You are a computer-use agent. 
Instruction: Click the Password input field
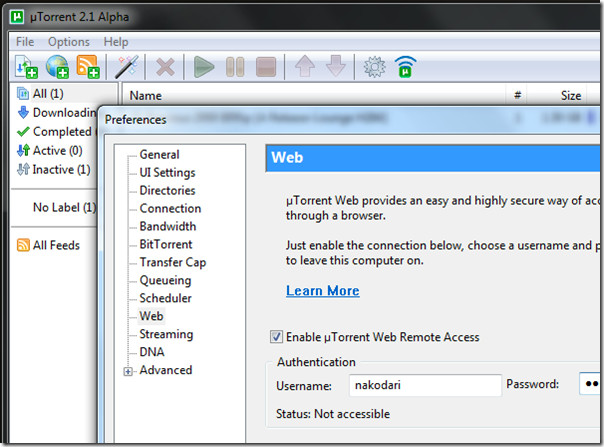point(590,384)
